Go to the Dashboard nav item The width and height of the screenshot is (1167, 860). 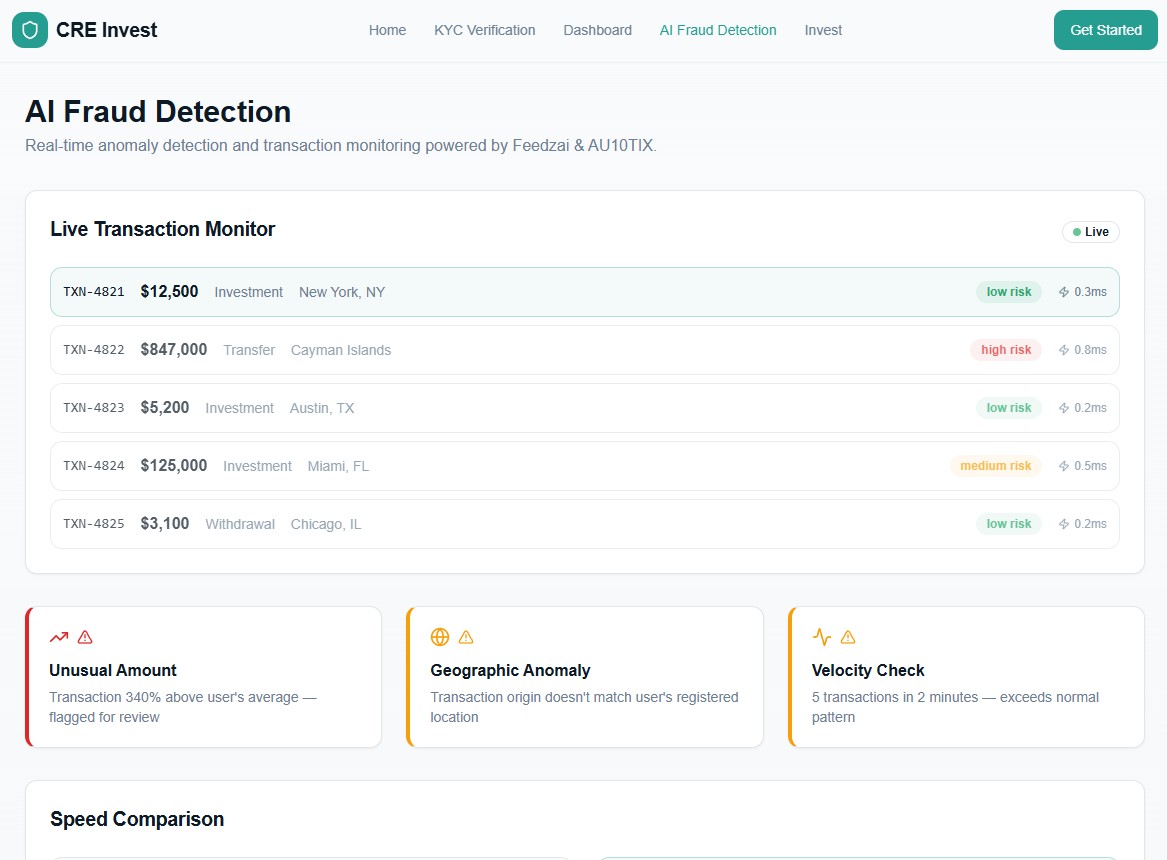tap(598, 31)
